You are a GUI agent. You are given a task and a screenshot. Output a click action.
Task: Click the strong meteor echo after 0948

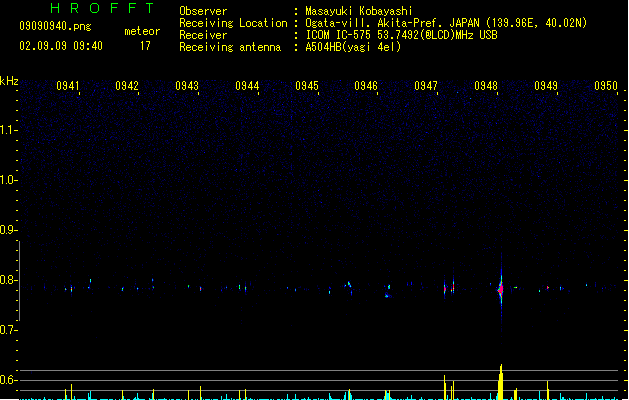[501, 289]
